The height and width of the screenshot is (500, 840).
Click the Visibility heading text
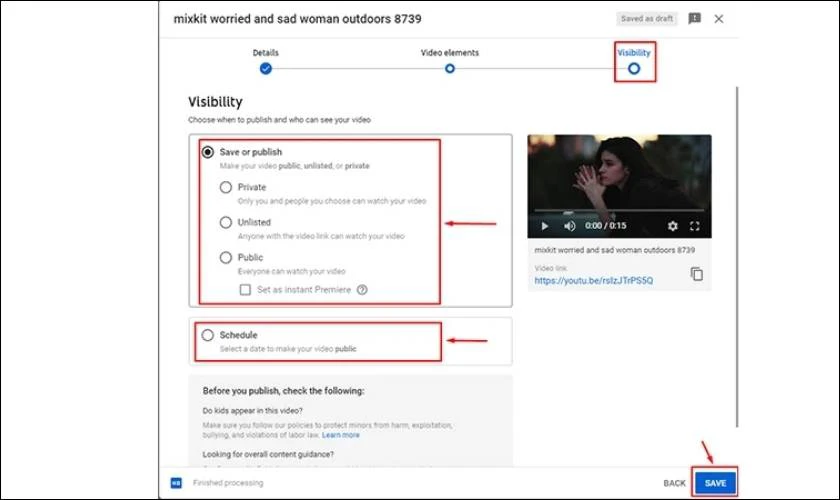(x=215, y=102)
